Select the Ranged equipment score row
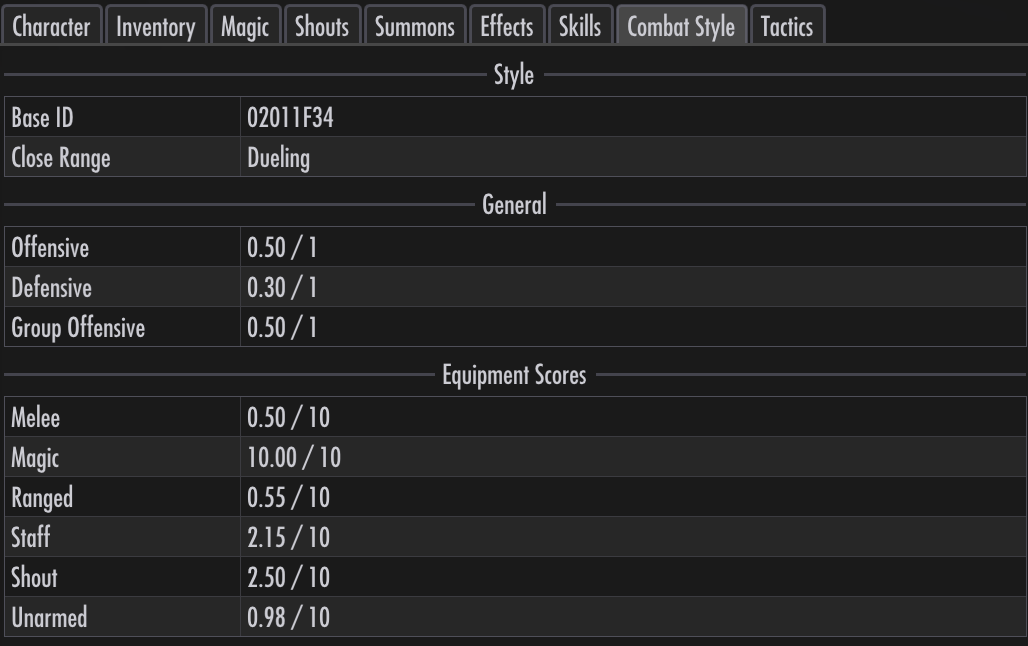1028x646 pixels. click(x=515, y=497)
